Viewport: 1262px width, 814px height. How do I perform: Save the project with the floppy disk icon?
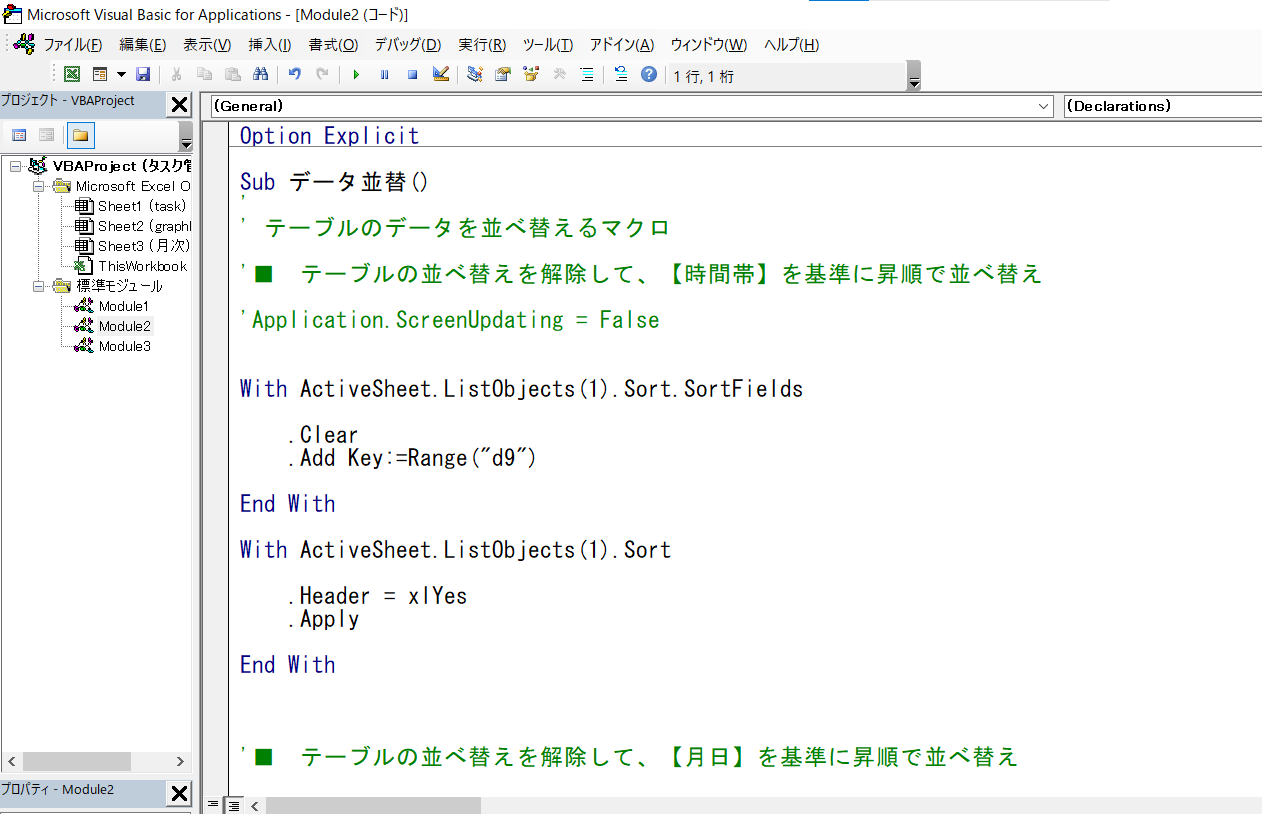click(x=143, y=75)
